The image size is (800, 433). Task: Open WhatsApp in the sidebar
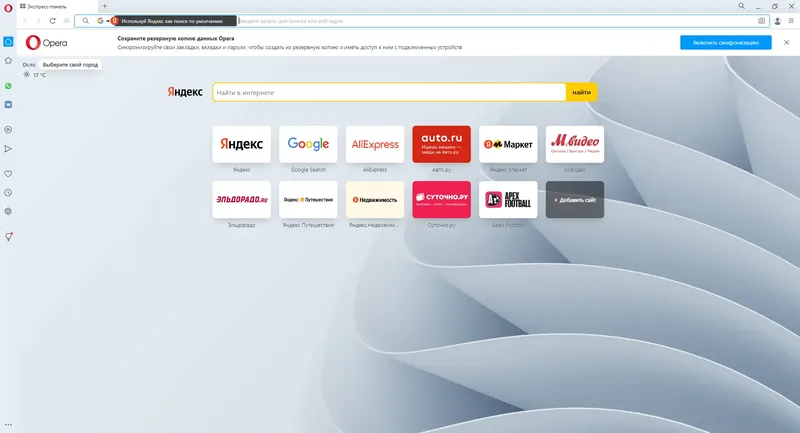[x=8, y=86]
